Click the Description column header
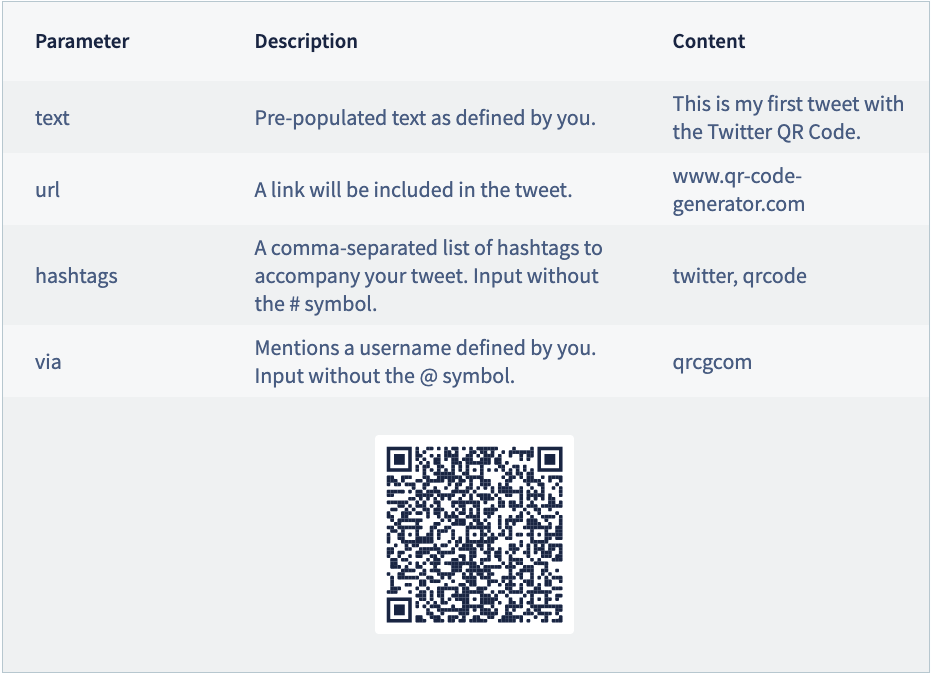This screenshot has height=673, width=931. (x=306, y=41)
